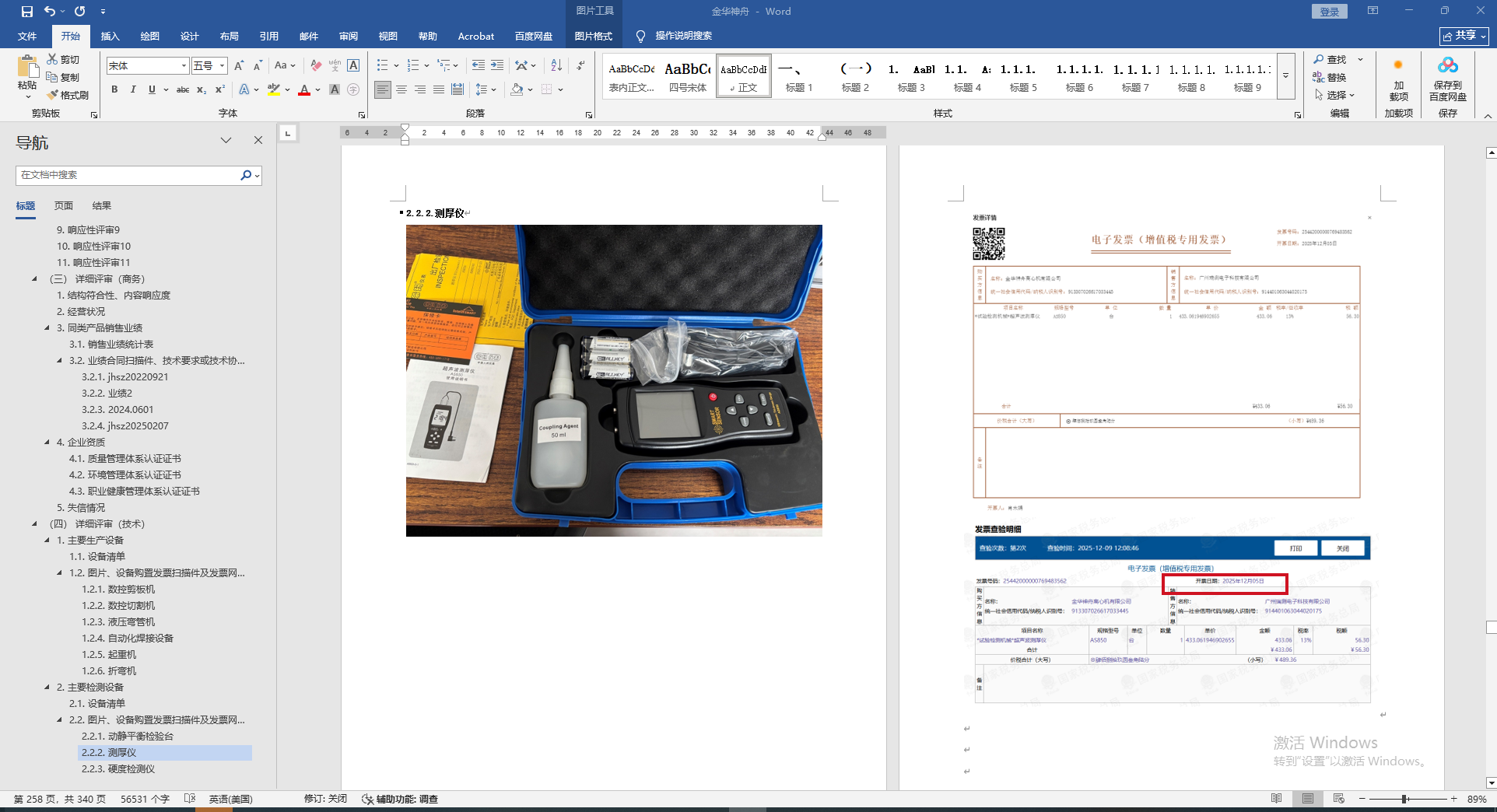1497x812 pixels.
Task: Collapse the 4. 企业资质 heading
Action: point(47,442)
